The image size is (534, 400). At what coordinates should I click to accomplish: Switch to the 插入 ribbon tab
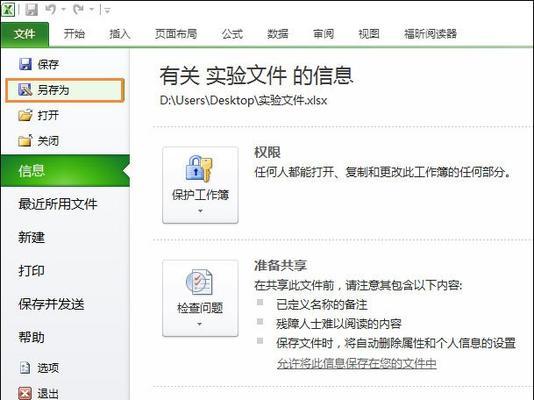click(x=120, y=34)
